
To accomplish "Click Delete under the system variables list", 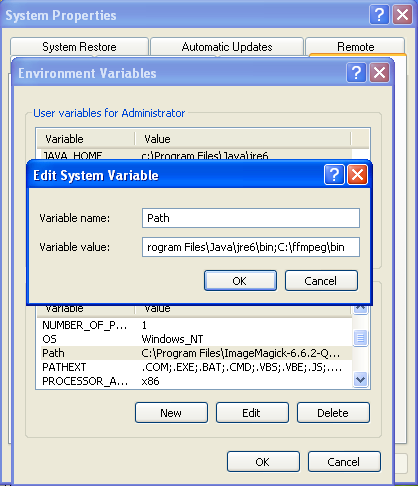I will coord(333,413).
